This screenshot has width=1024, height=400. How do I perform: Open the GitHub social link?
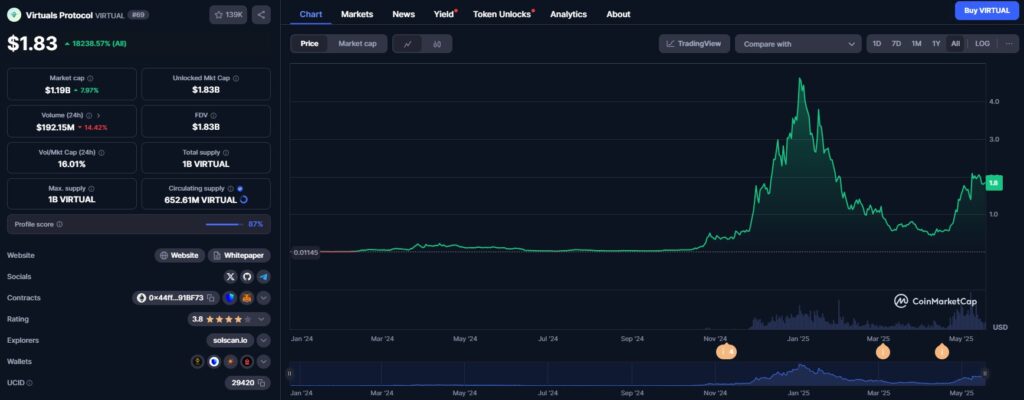pos(247,276)
